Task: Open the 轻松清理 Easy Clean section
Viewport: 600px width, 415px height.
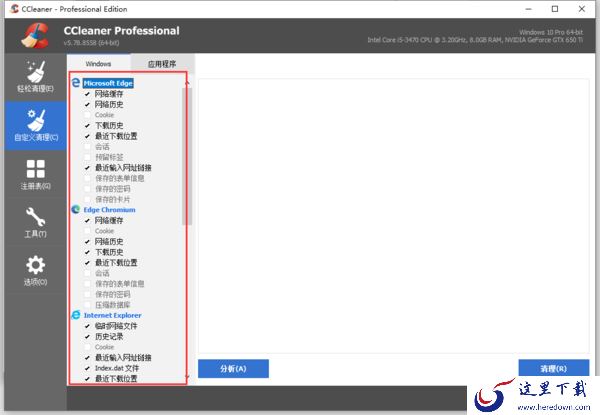Action: [x=35, y=77]
